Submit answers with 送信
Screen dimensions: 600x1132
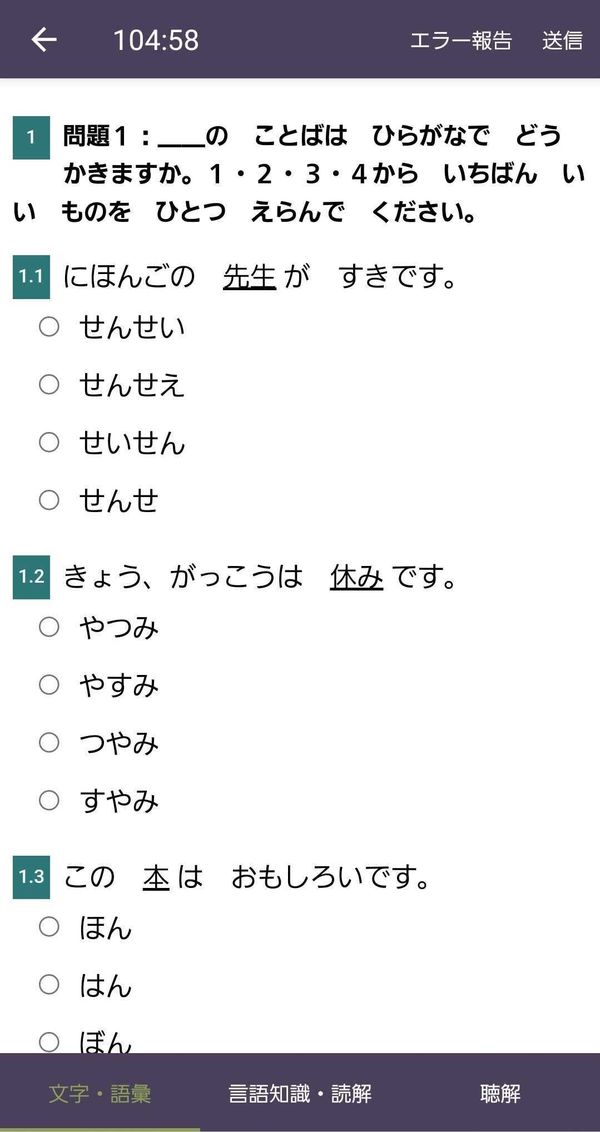pos(562,40)
